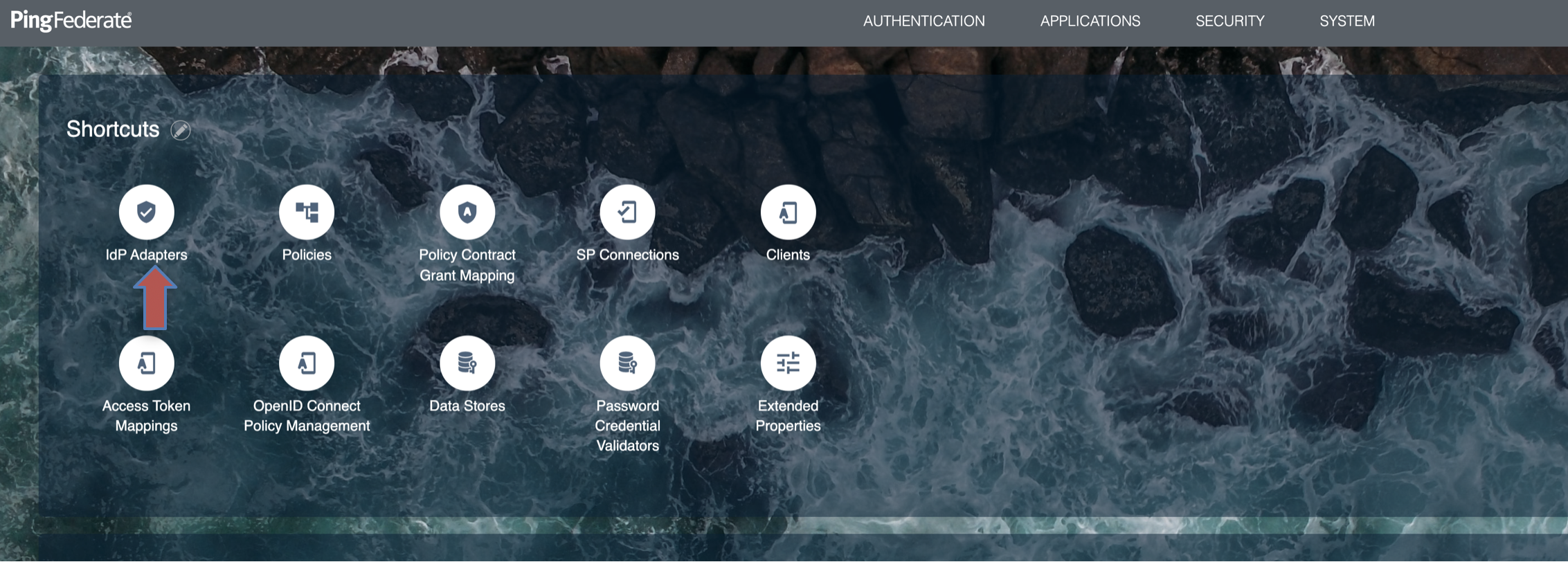Open the Access Token Mappings icon
Viewport: 1568px width, 562px height.
click(x=146, y=363)
